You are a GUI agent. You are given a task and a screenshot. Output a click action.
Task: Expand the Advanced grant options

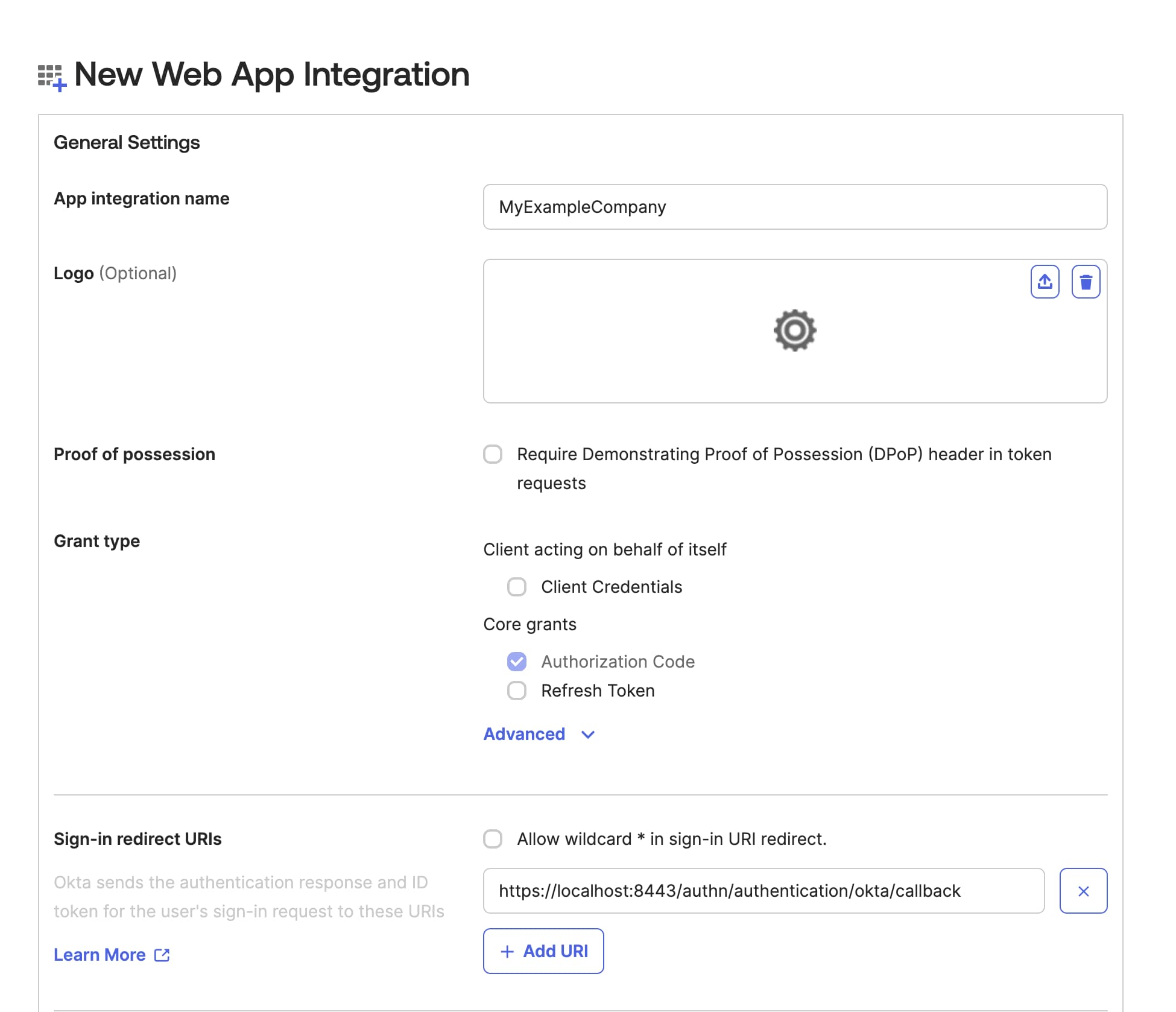(x=524, y=734)
